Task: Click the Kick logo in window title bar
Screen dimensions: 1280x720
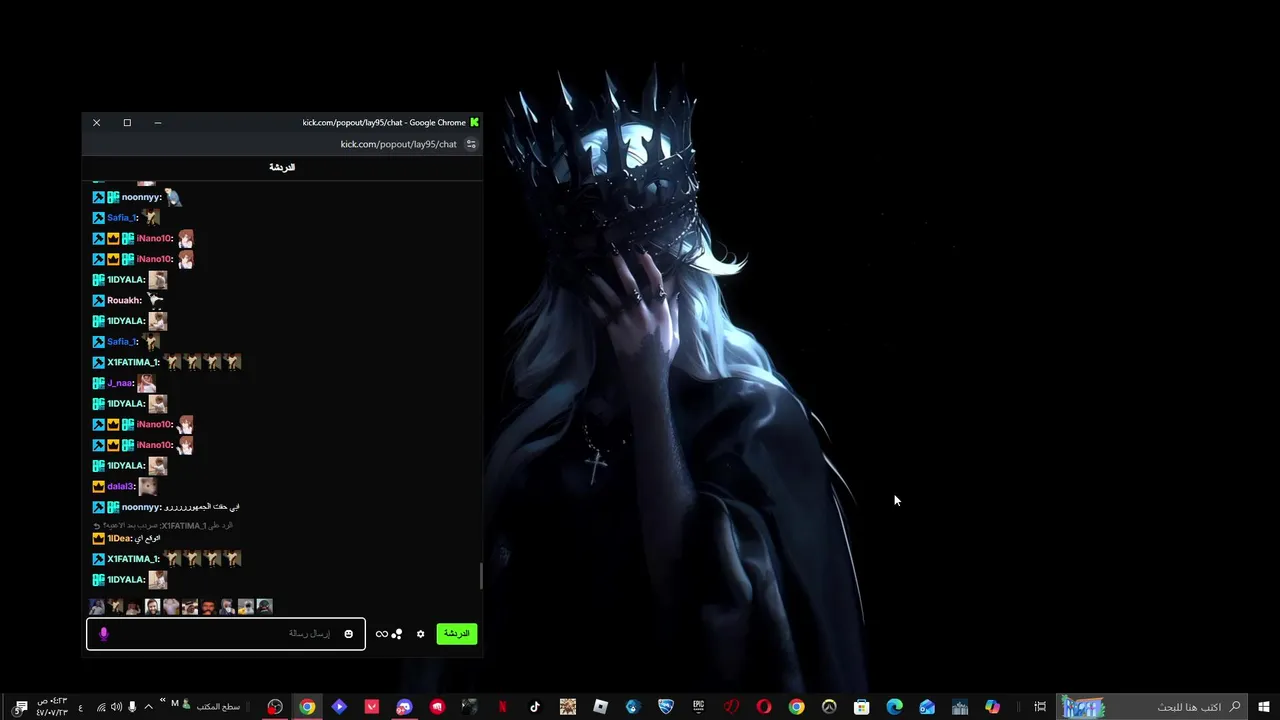Action: pos(474,122)
